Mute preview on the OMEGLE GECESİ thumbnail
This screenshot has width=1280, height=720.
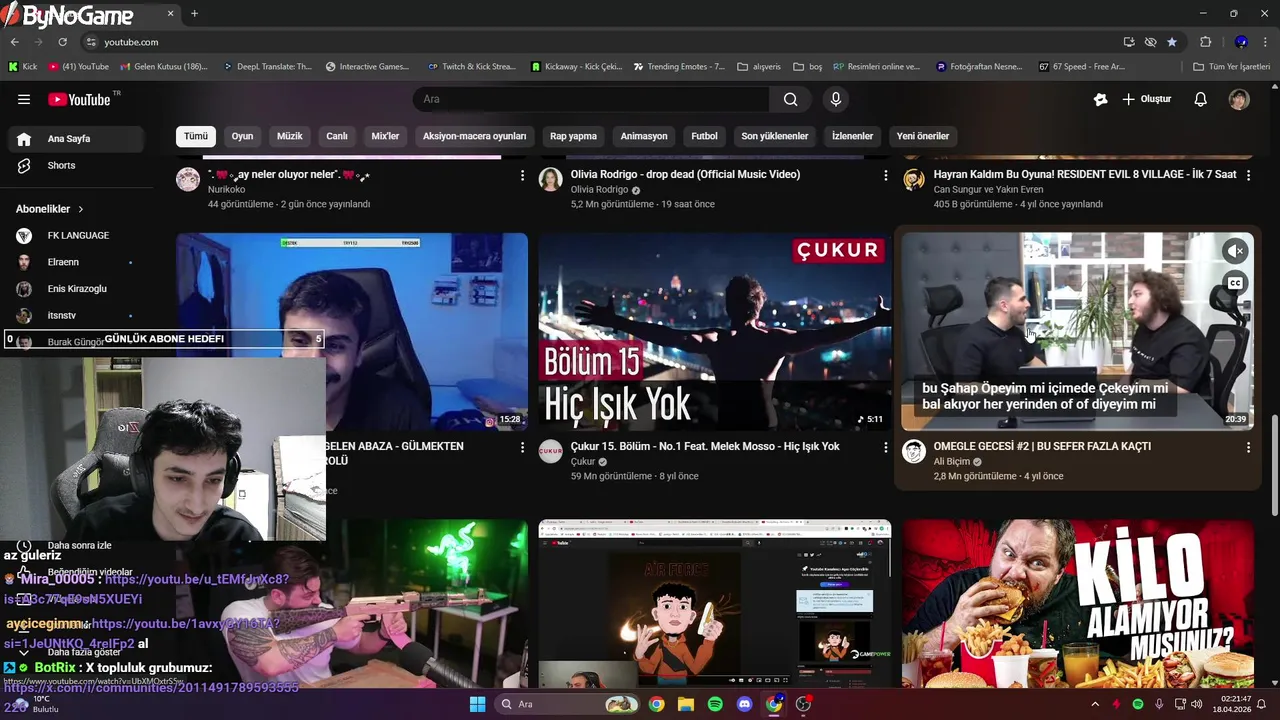[1236, 251]
